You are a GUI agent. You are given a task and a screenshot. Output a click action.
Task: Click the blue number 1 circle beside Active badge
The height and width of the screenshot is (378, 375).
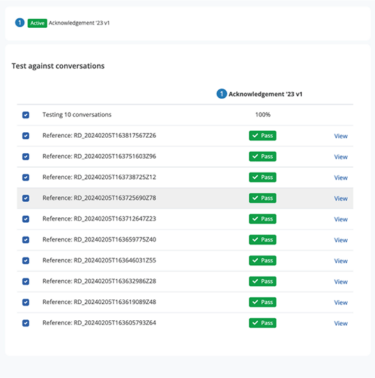point(20,23)
